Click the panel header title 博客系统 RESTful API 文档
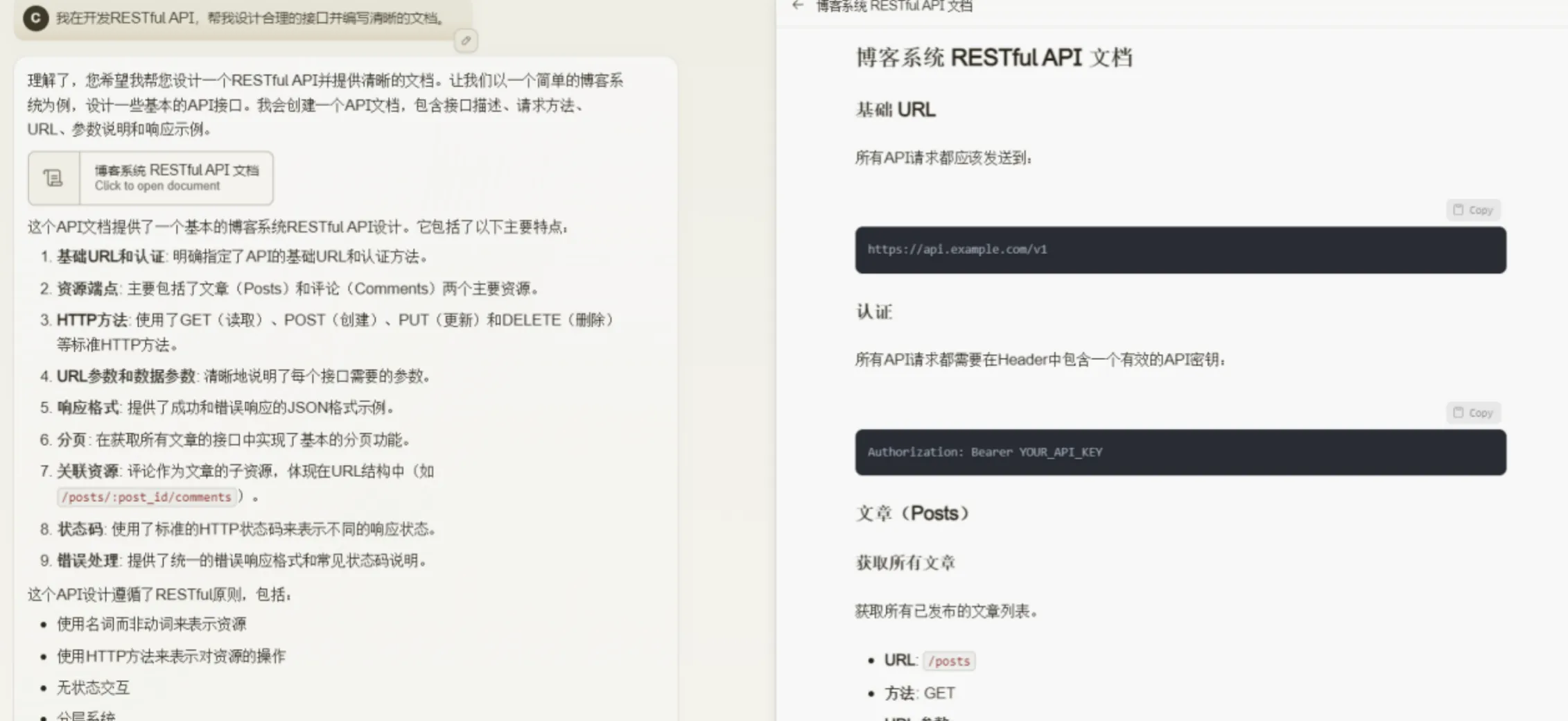Screen dimensions: 1568x721 tap(894, 7)
